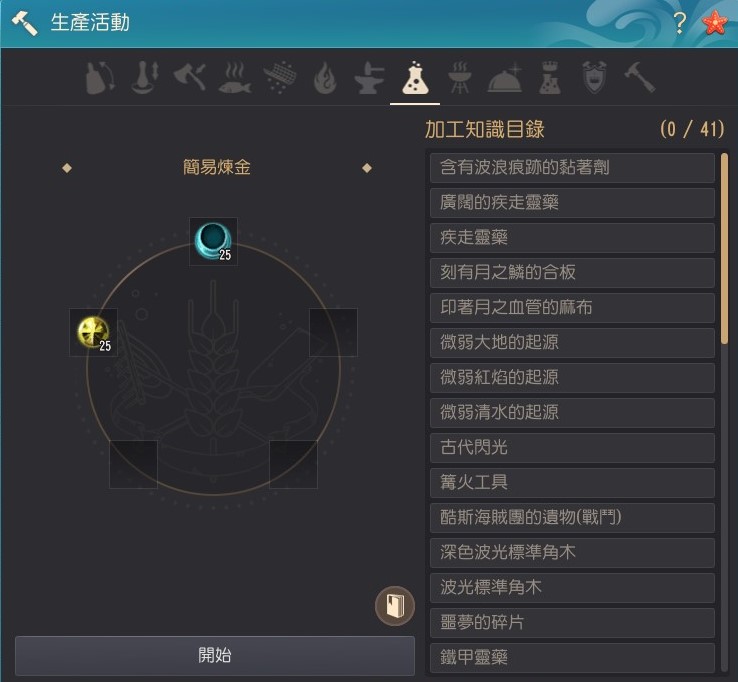Select the flask simple alchemy tab
This screenshot has height=682, width=738.
coord(415,78)
